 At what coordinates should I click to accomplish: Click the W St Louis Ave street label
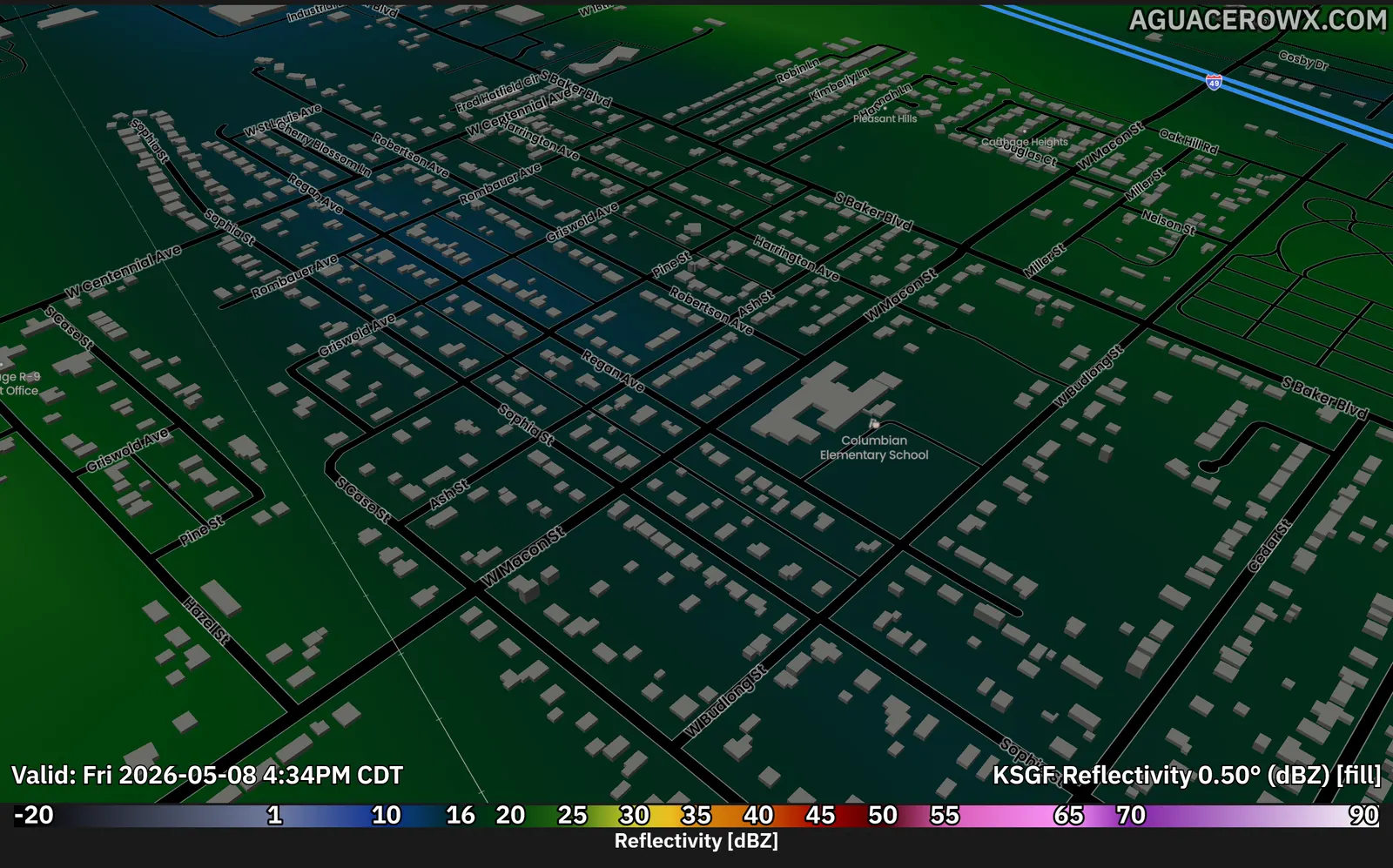283,120
